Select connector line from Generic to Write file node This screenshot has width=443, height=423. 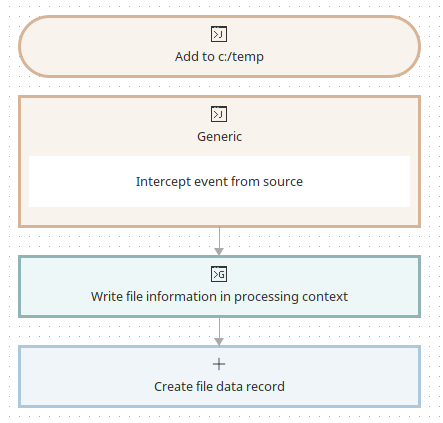click(219, 237)
